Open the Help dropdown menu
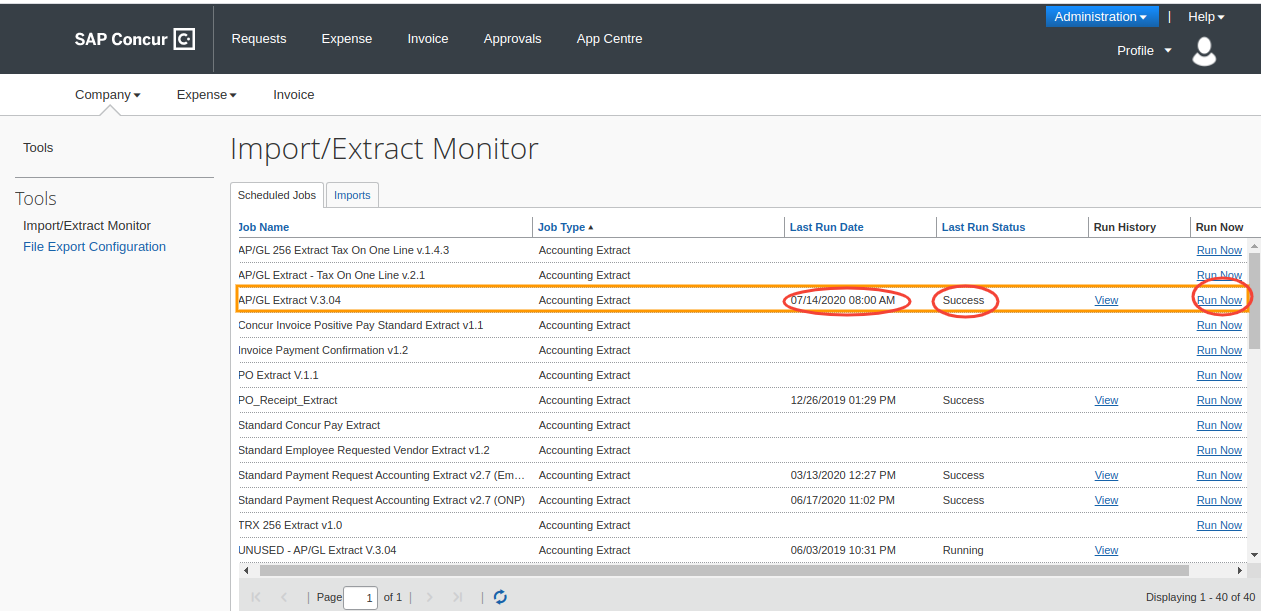Screen dimensions: 1261x611 (x=1206, y=17)
